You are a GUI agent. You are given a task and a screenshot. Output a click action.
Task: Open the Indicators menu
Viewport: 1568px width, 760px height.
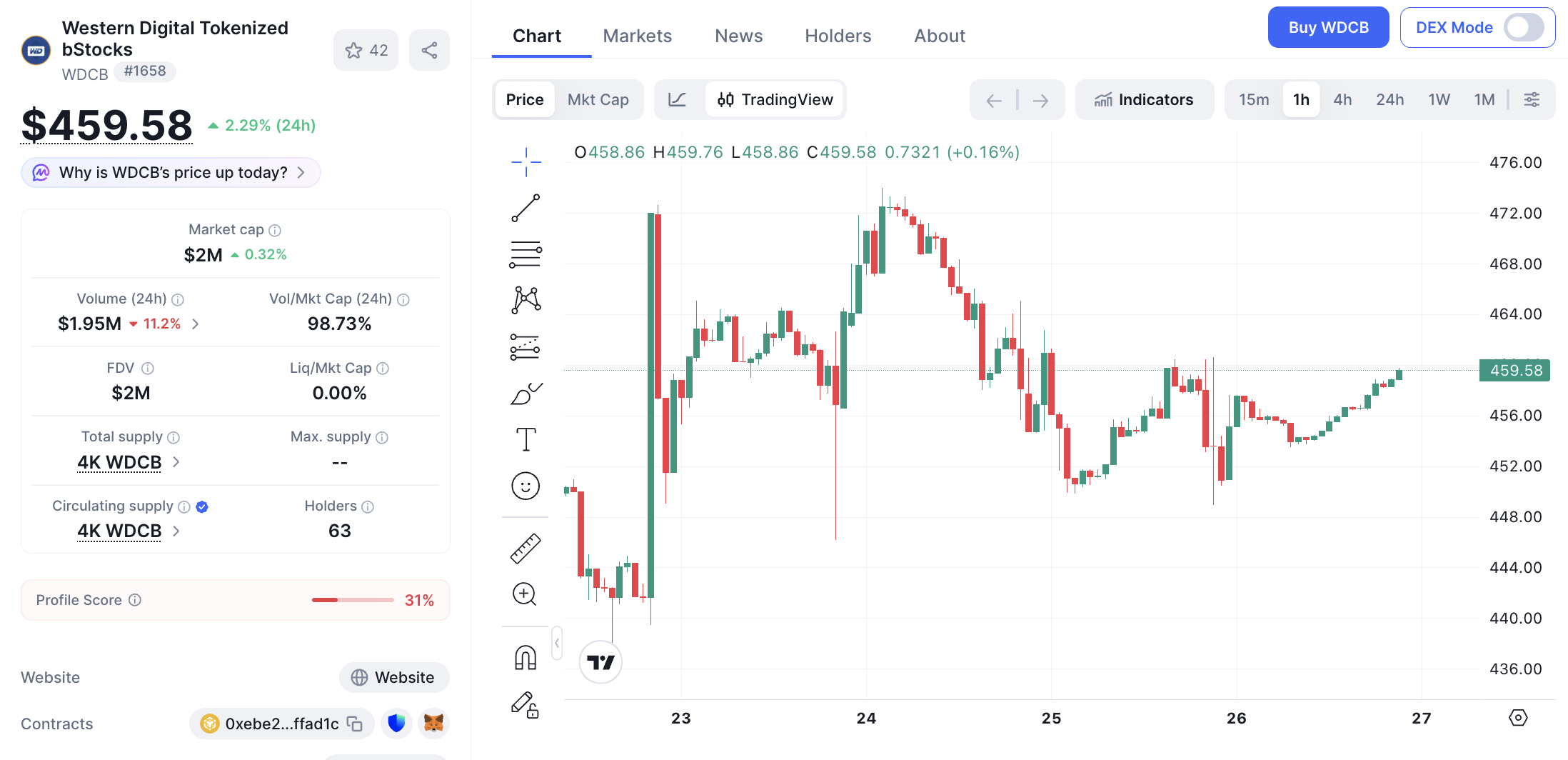[1144, 99]
